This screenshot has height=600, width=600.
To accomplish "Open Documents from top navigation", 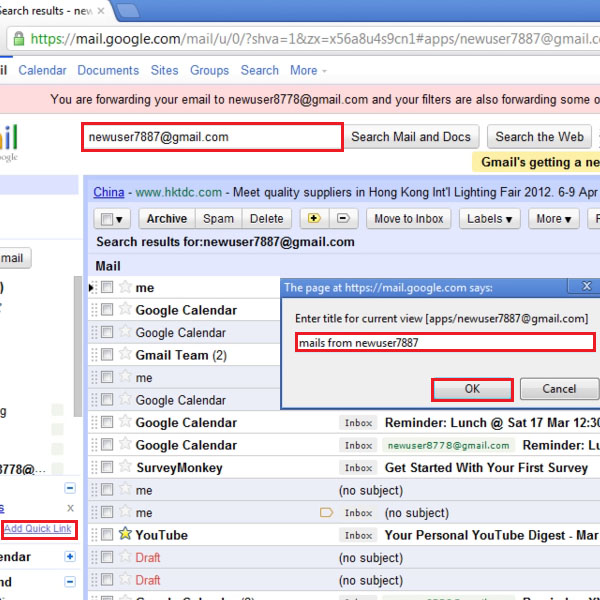I will pyautogui.click(x=108, y=70).
